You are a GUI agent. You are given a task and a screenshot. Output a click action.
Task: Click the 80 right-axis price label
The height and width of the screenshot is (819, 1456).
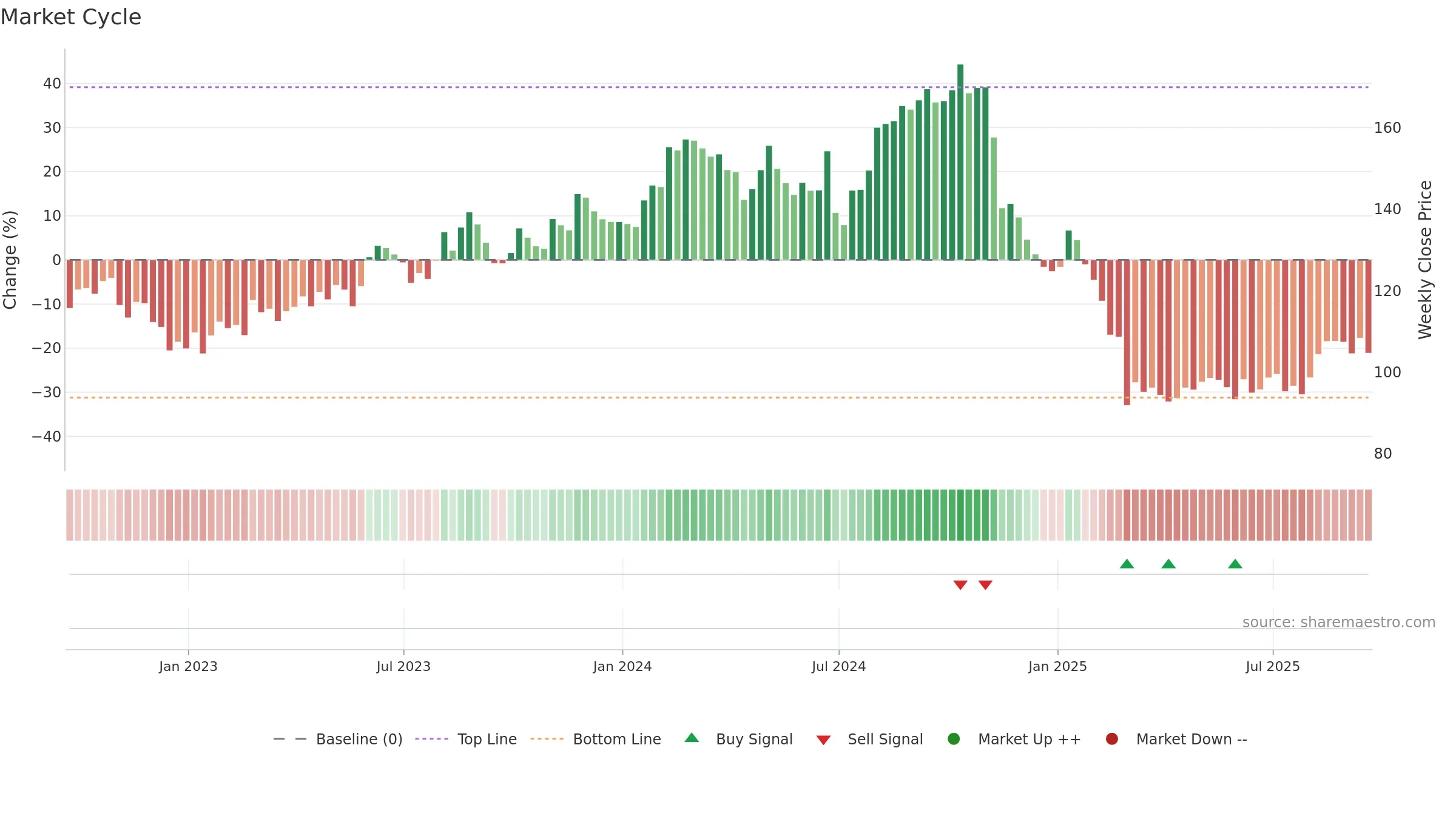click(x=1383, y=454)
